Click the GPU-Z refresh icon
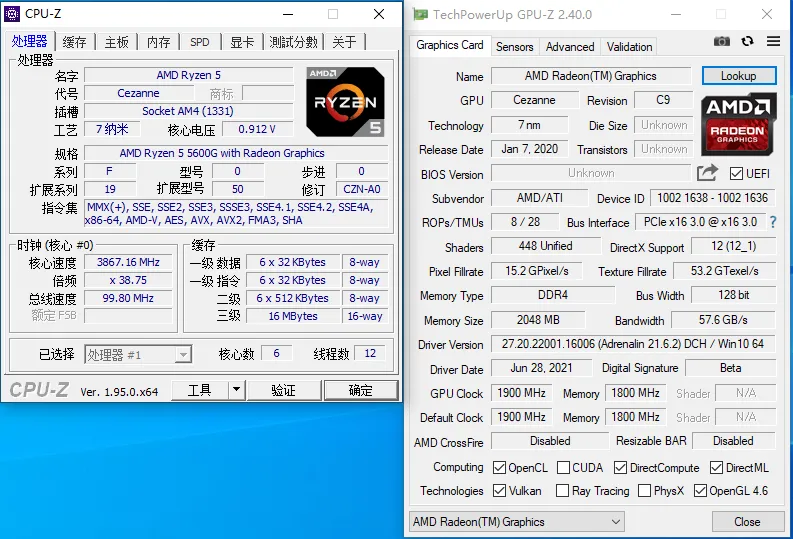793x539 pixels. pyautogui.click(x=747, y=41)
